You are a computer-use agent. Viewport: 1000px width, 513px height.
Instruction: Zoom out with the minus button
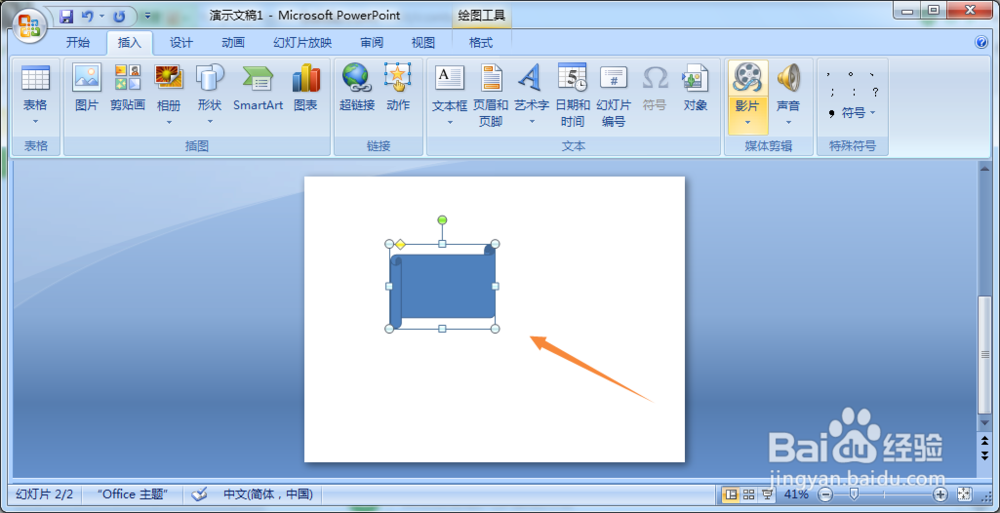click(x=825, y=494)
